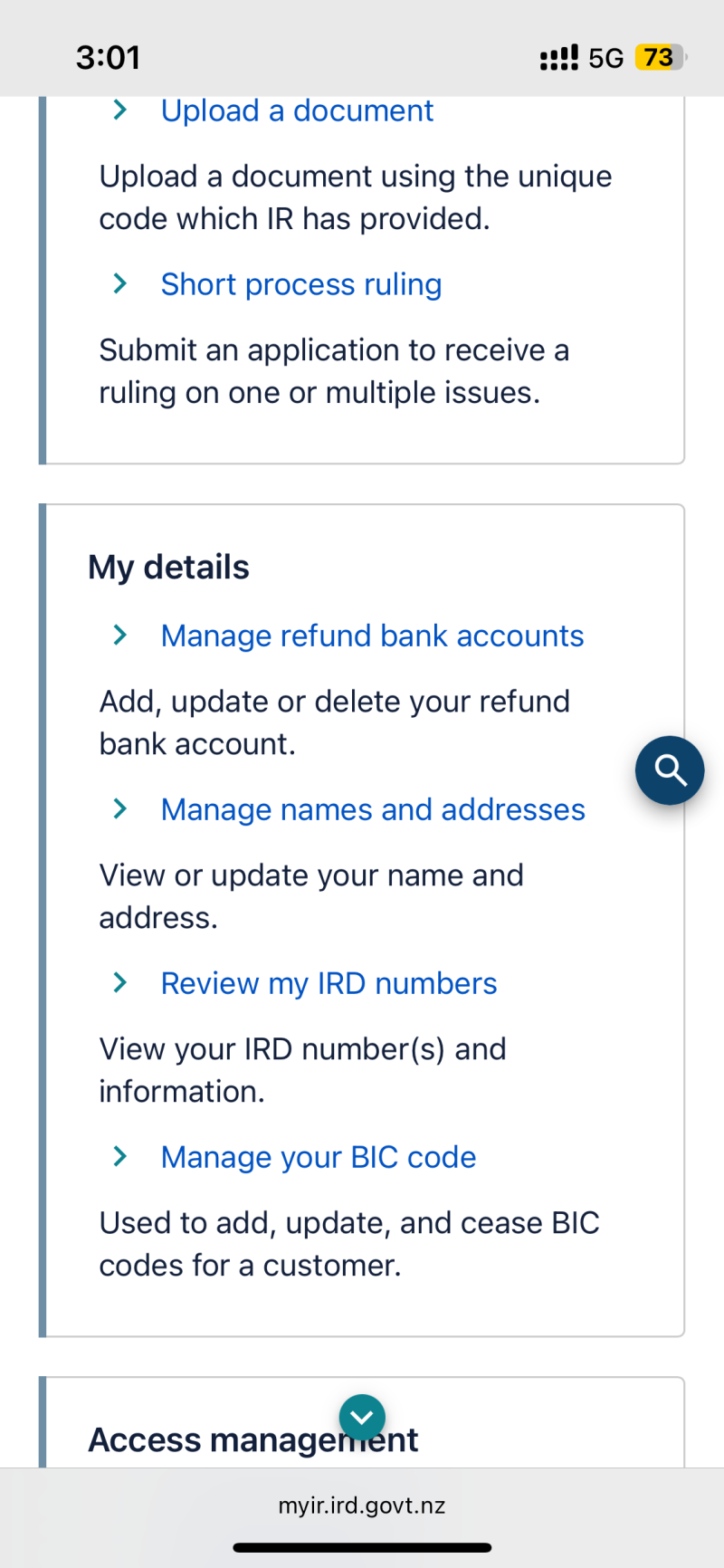
Task: Click chevron beside Manage your BIC code
Action: click(119, 1157)
